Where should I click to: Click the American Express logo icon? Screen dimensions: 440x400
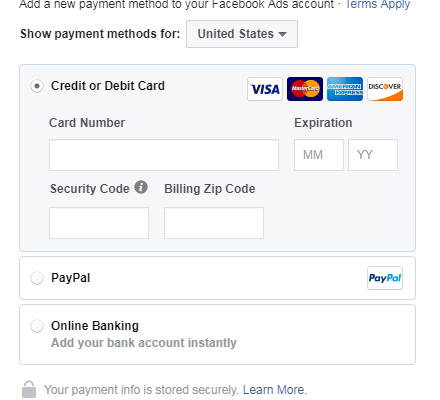[x=345, y=89]
